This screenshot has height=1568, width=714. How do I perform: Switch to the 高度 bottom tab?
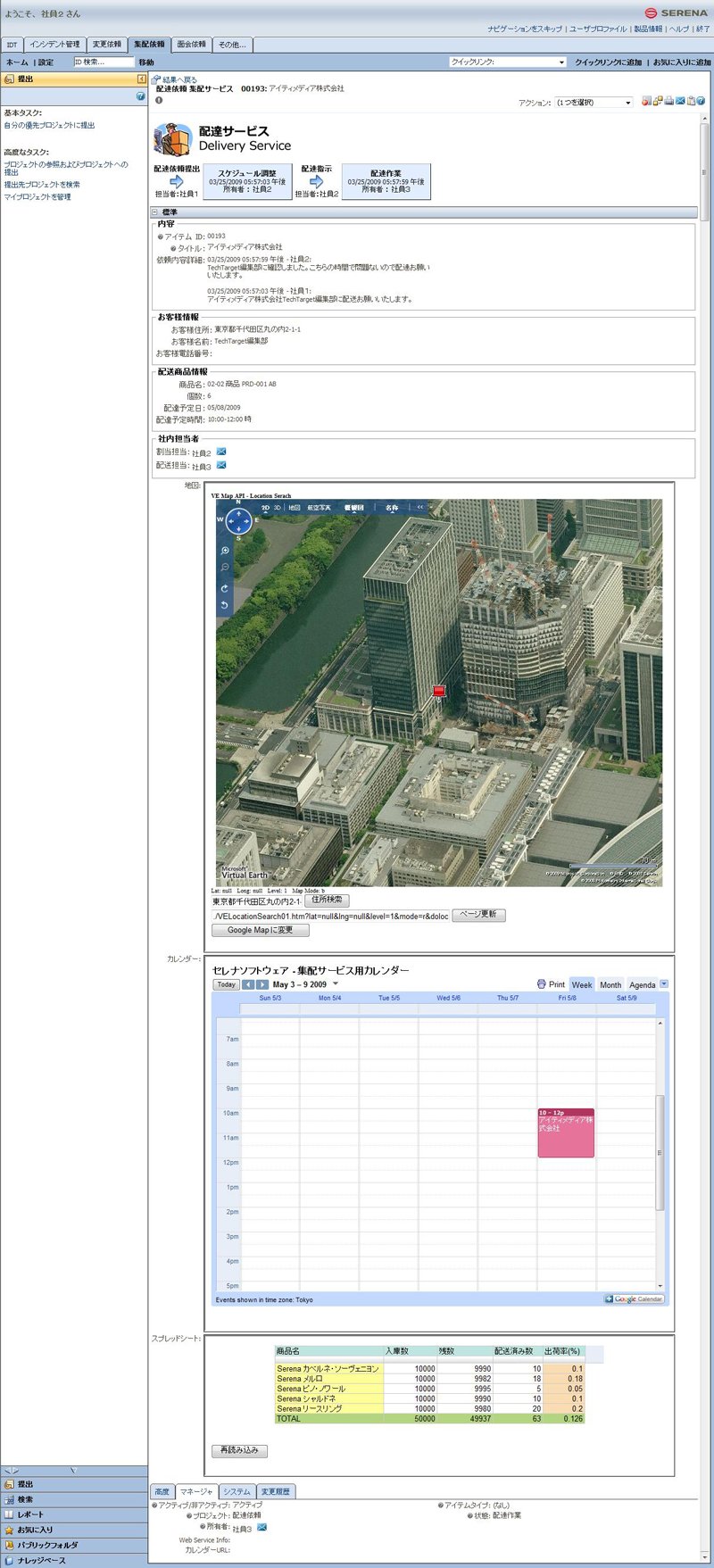162,1491
